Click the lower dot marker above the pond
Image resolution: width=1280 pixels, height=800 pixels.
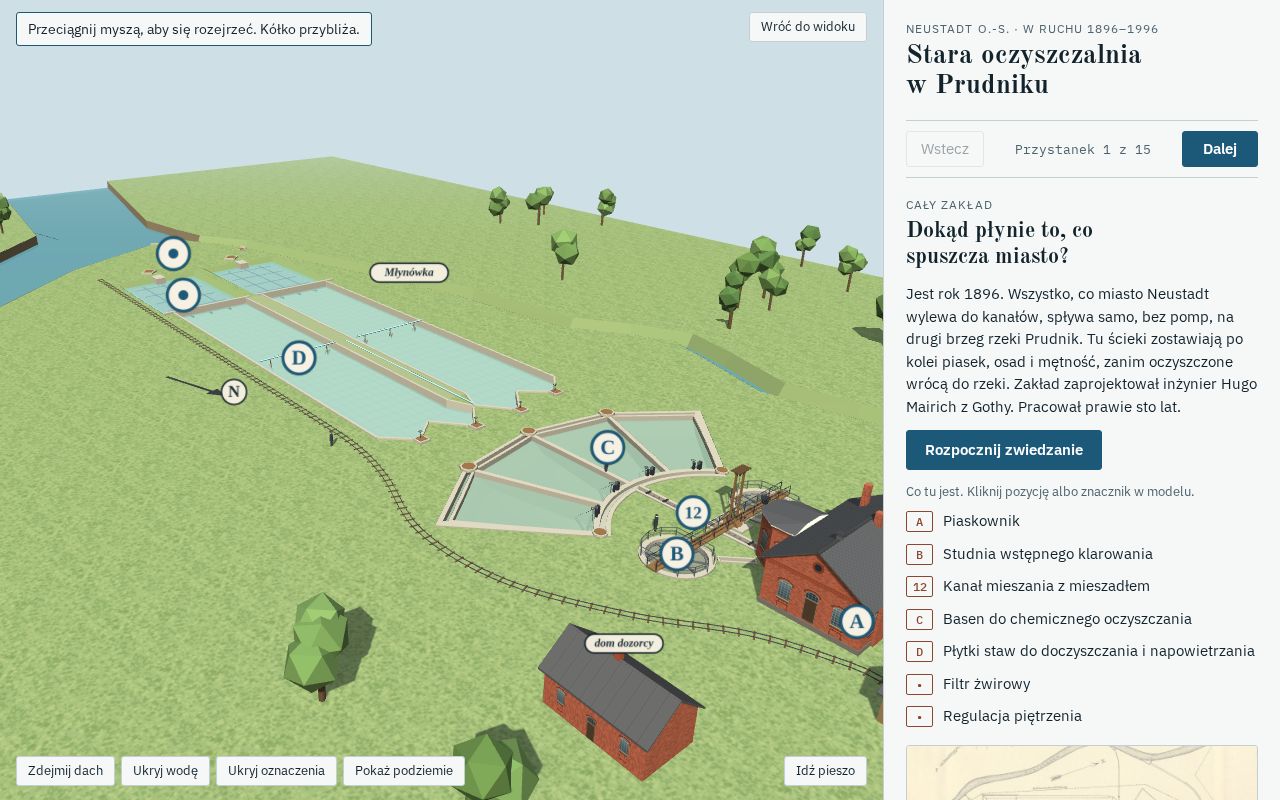(183, 295)
